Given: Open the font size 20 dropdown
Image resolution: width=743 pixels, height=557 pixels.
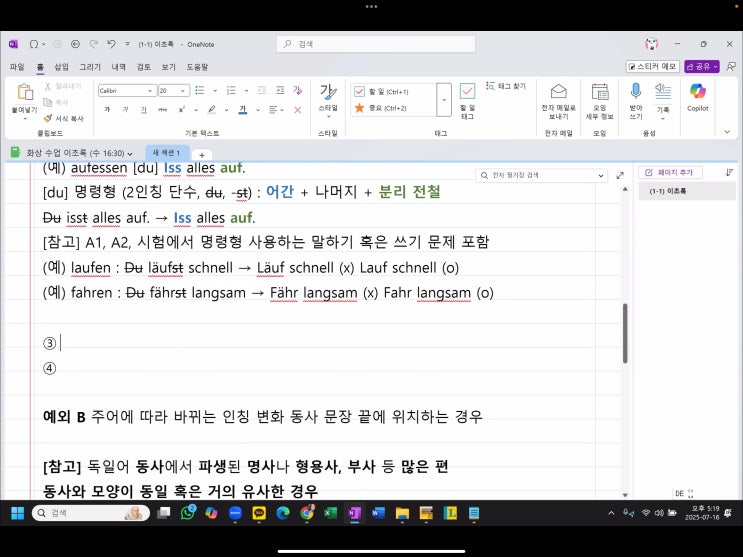Looking at the screenshot, I should tap(182, 91).
